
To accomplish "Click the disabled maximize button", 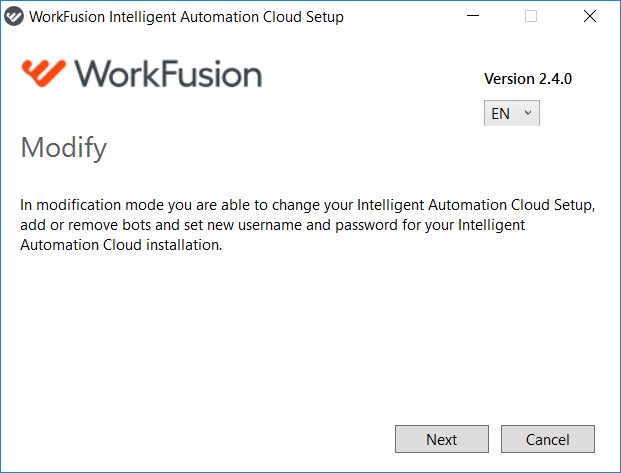I will tap(531, 16).
